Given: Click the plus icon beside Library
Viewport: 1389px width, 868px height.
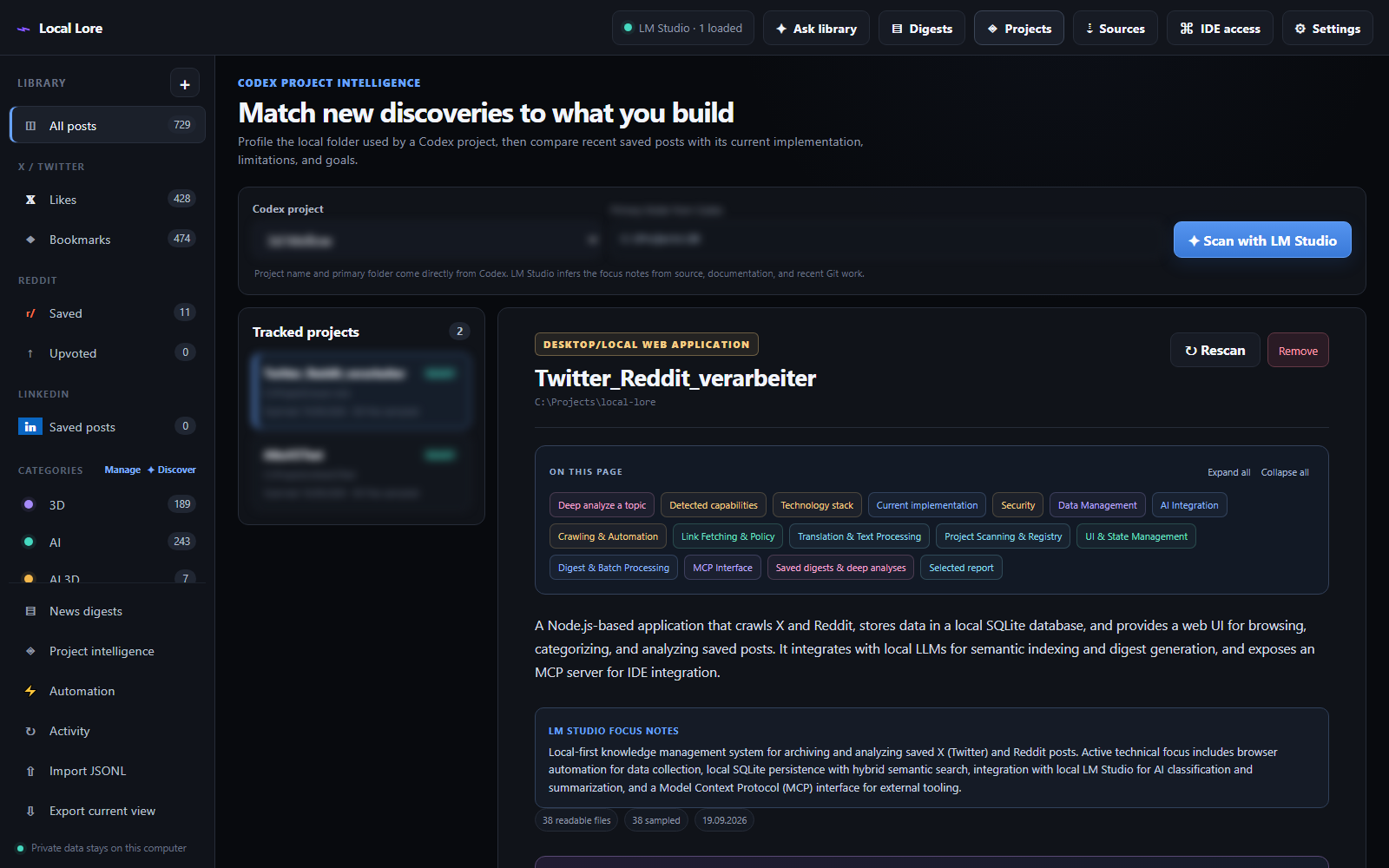Looking at the screenshot, I should [x=185, y=83].
